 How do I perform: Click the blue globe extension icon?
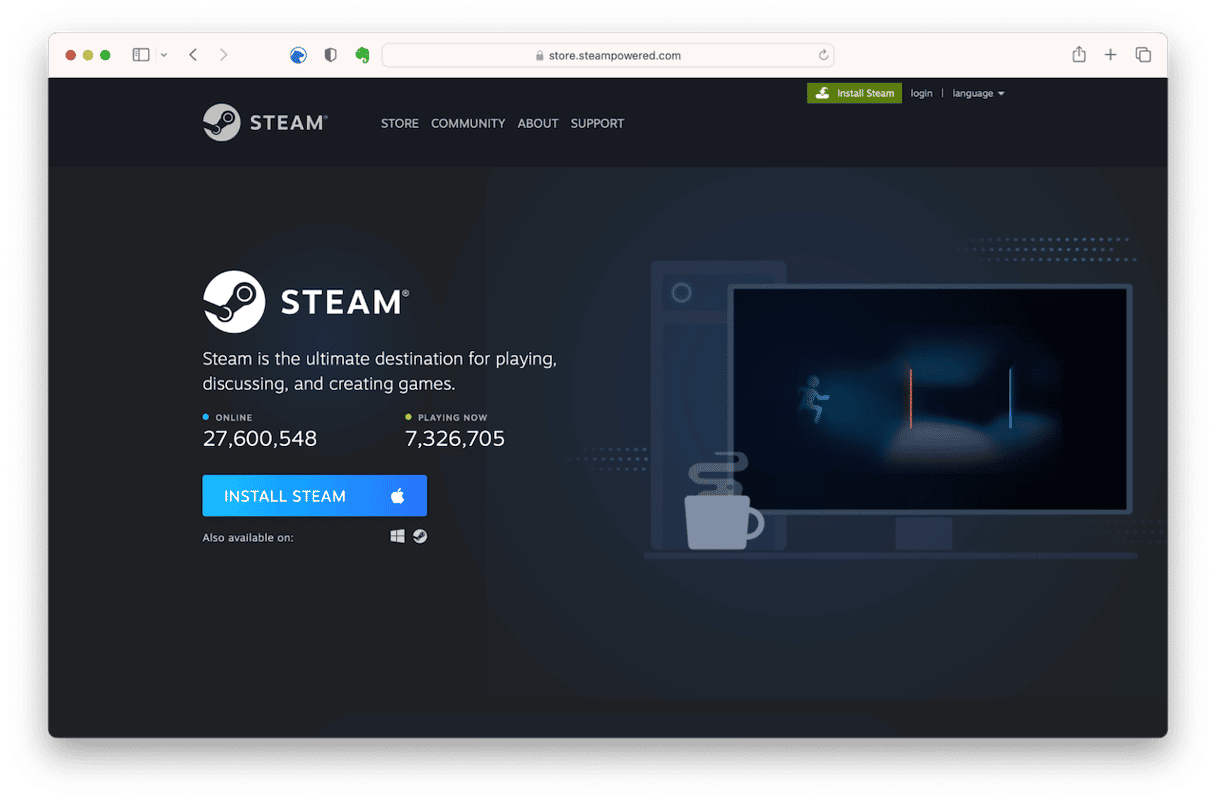pos(298,55)
